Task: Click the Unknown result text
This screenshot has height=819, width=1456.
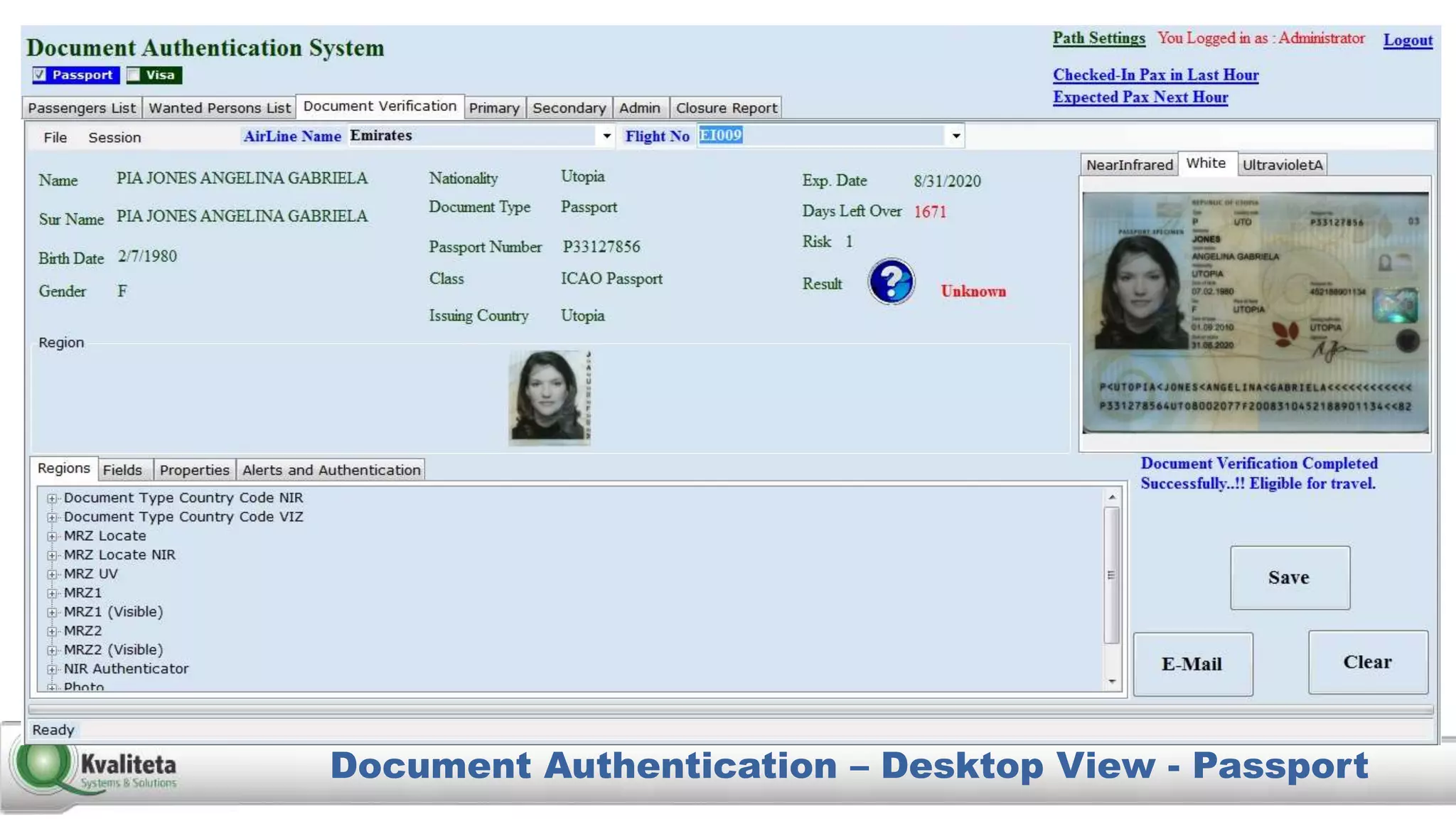Action: 973,291
